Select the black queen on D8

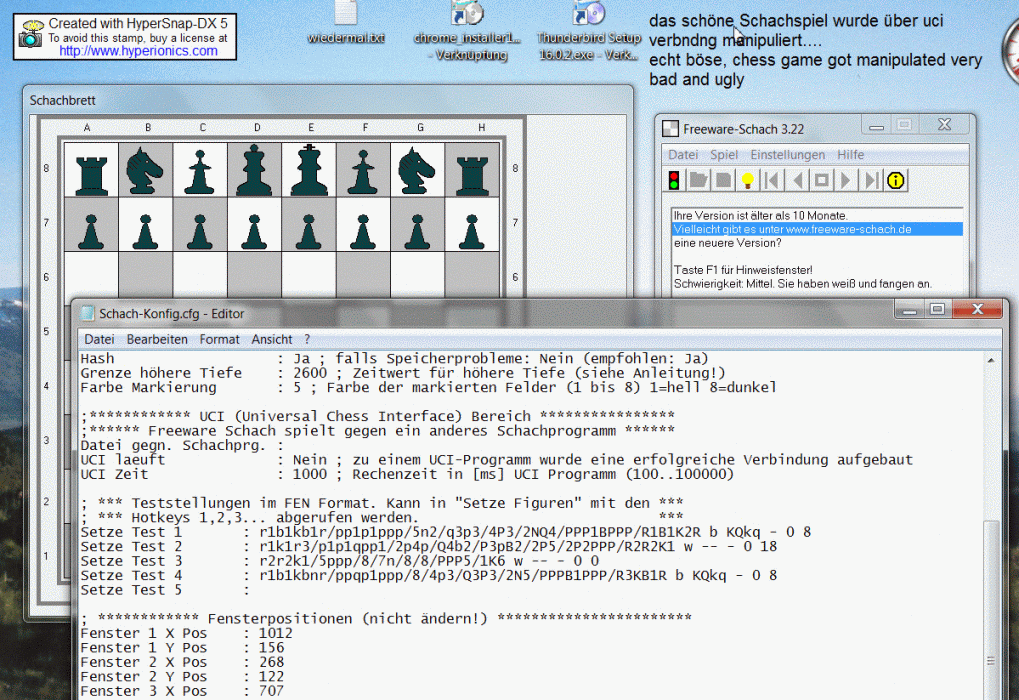point(255,170)
